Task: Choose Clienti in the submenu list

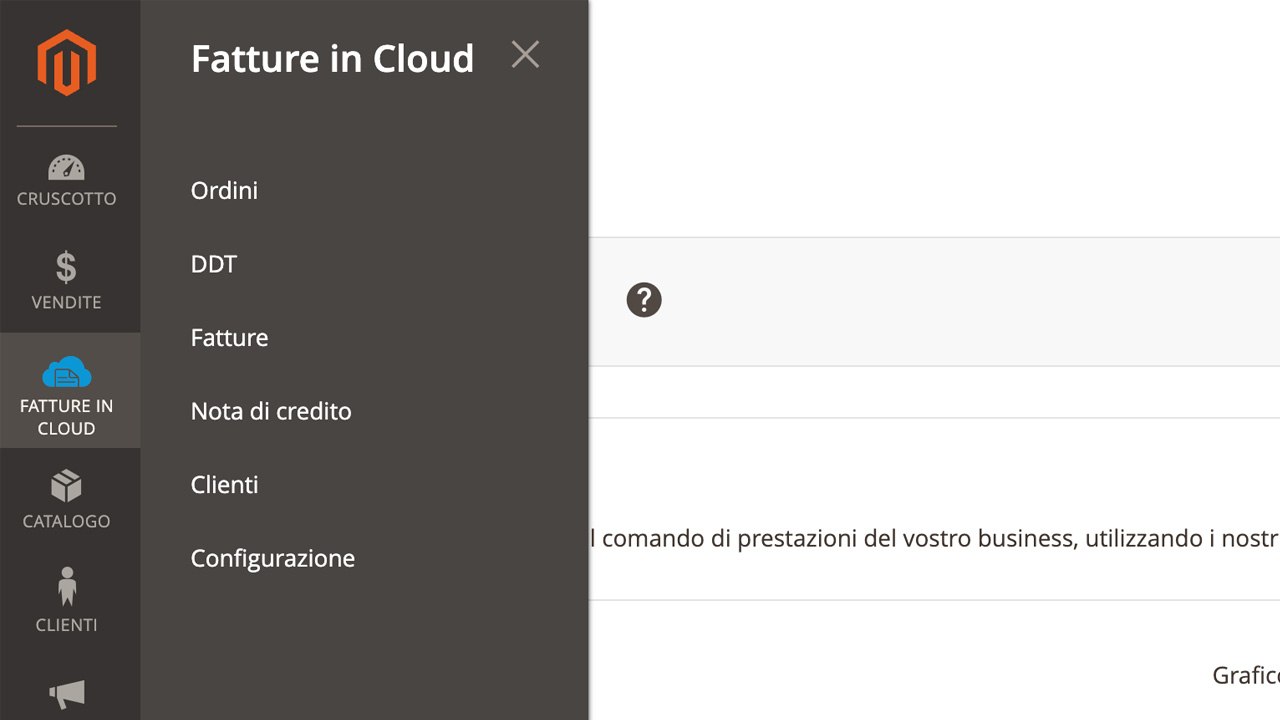Action: pyautogui.click(x=224, y=484)
